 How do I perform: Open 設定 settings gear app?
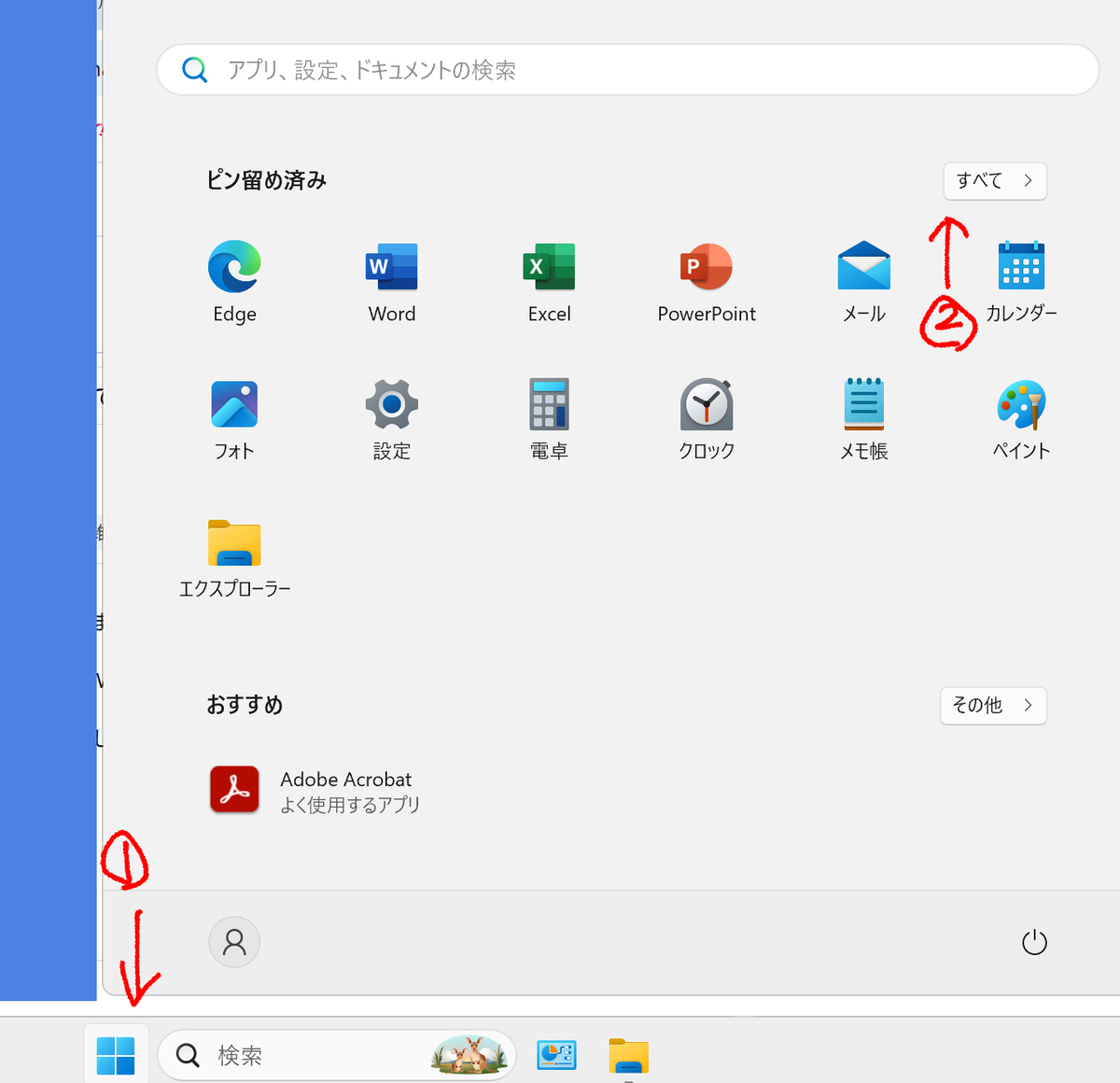(x=392, y=419)
